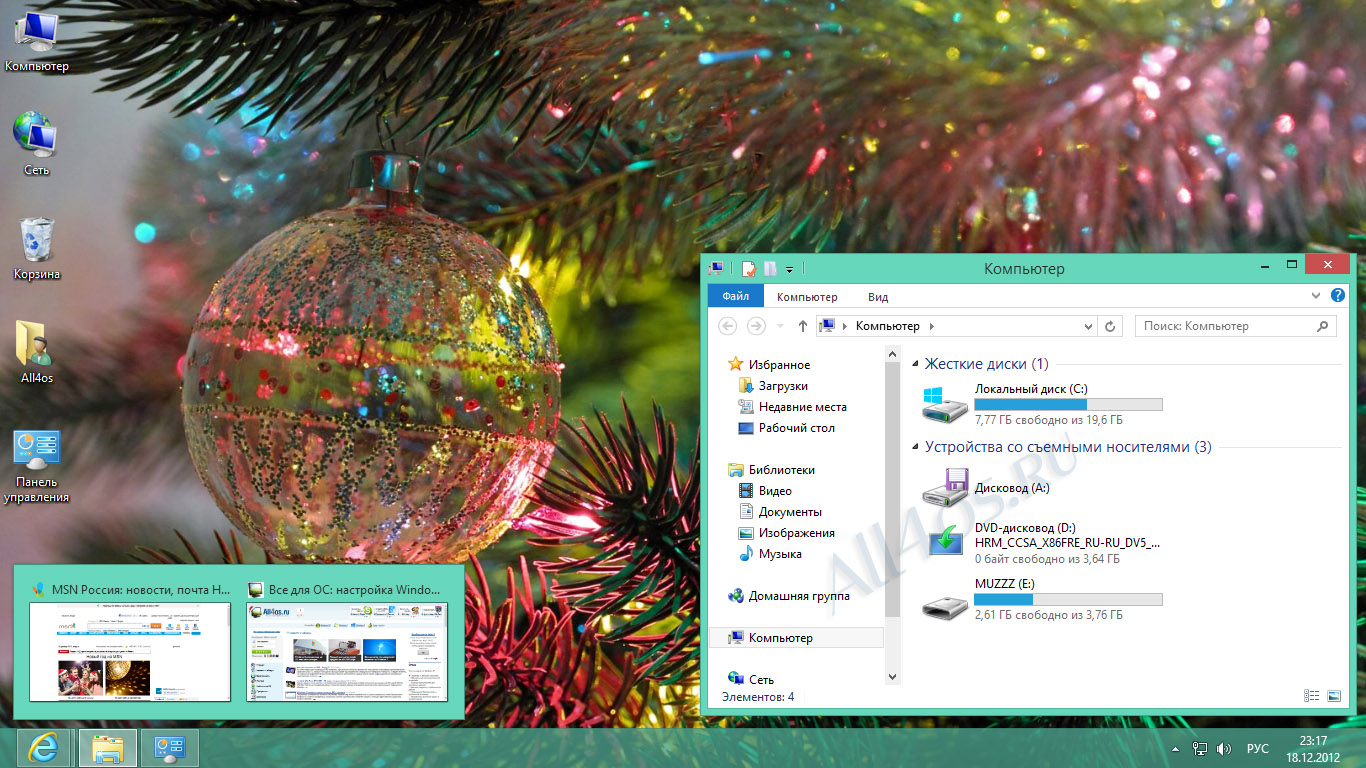Click Элементов: 4 status text
This screenshot has width=1366, height=768.
click(x=758, y=697)
